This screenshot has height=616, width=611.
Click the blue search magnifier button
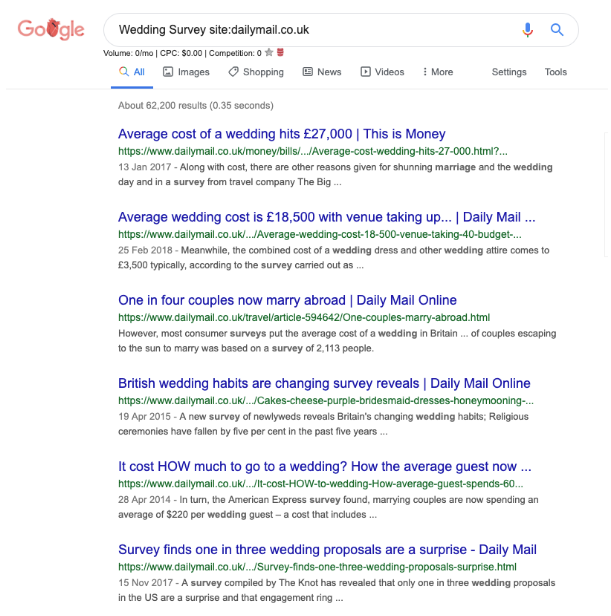click(x=557, y=29)
